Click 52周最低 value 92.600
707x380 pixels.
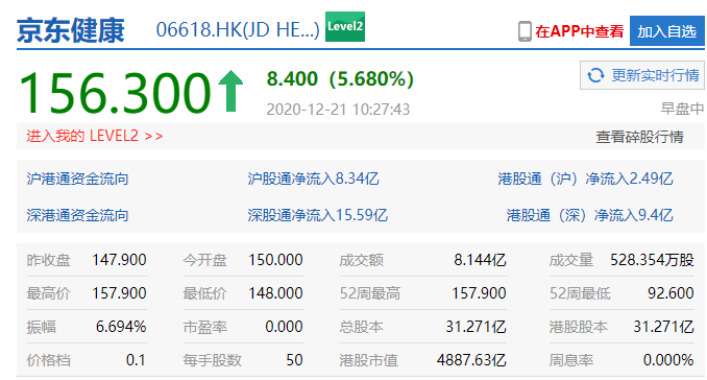[x=670, y=293]
